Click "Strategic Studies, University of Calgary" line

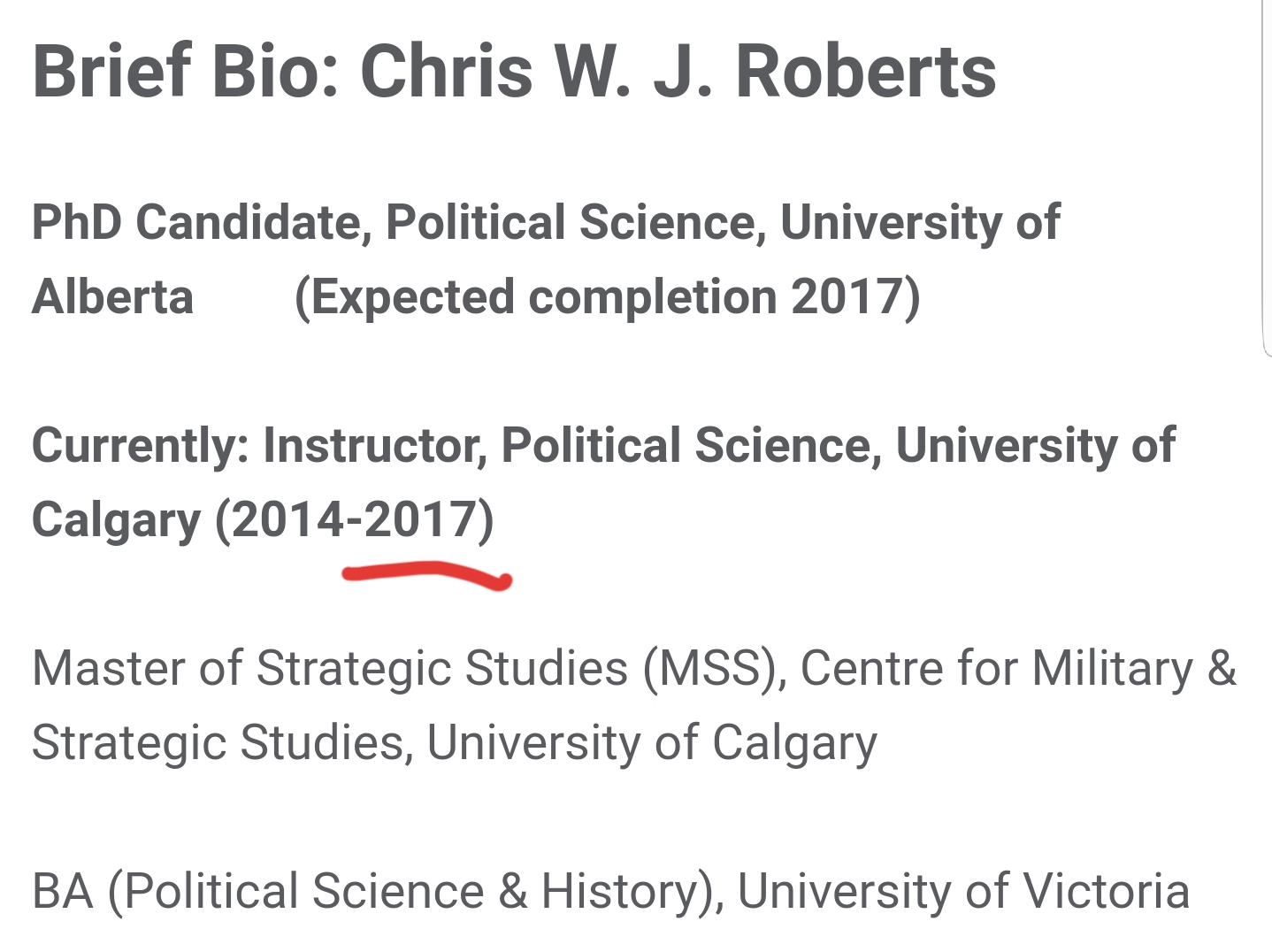pyautogui.click(x=455, y=743)
